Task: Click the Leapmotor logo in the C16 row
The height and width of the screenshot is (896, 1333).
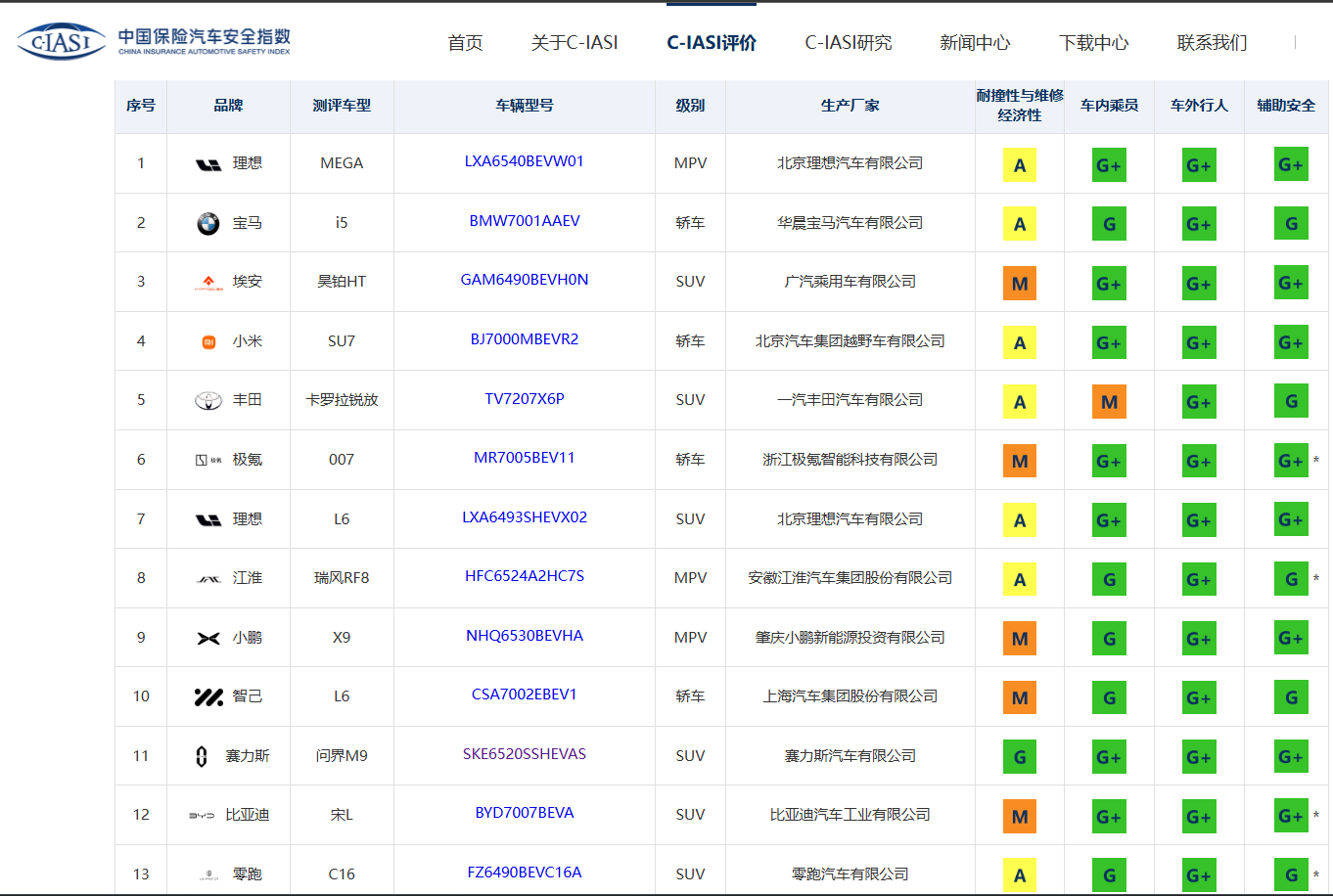Action: click(208, 874)
